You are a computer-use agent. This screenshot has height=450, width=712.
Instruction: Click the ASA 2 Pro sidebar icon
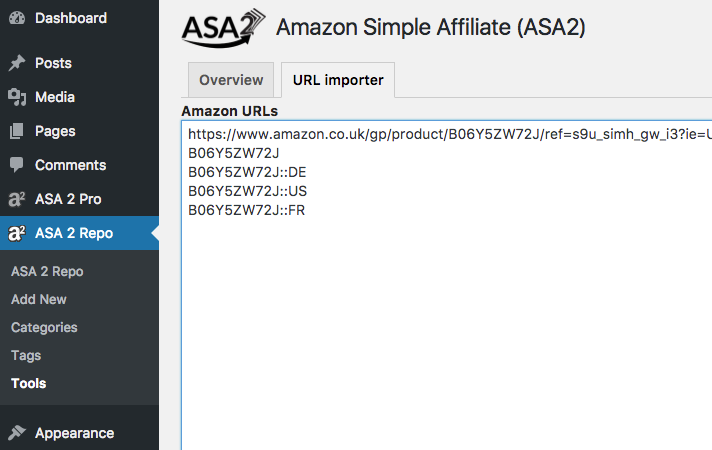[17, 199]
